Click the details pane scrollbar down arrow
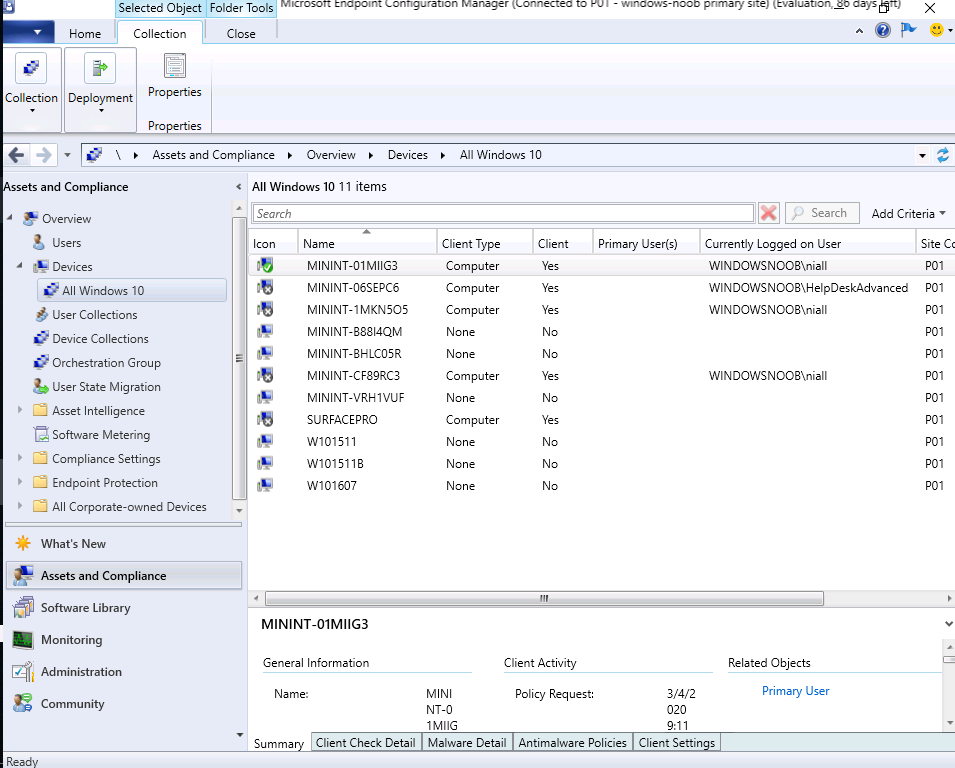Image resolution: width=955 pixels, height=768 pixels. pyautogui.click(x=949, y=723)
